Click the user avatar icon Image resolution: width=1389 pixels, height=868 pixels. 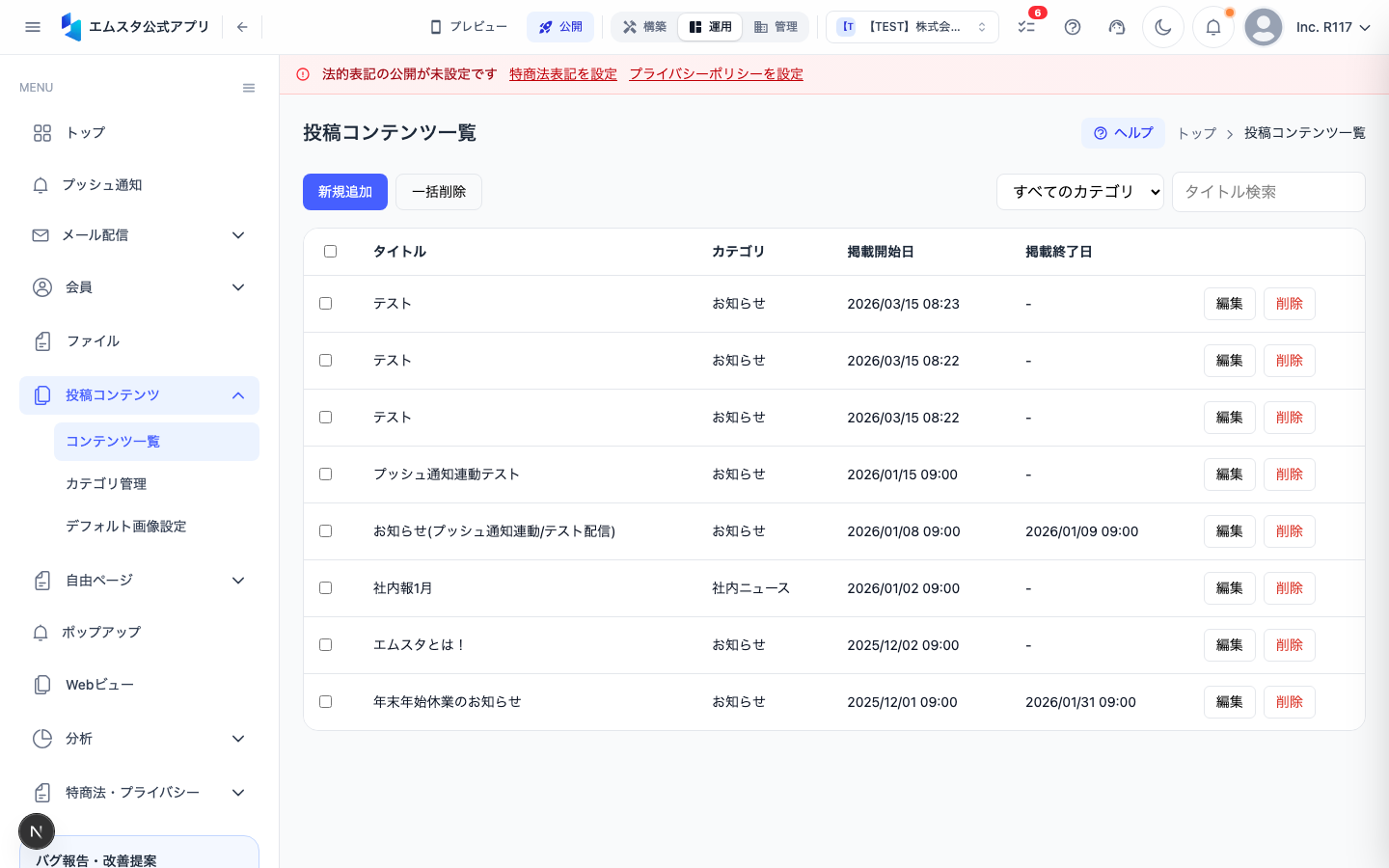(x=1264, y=27)
